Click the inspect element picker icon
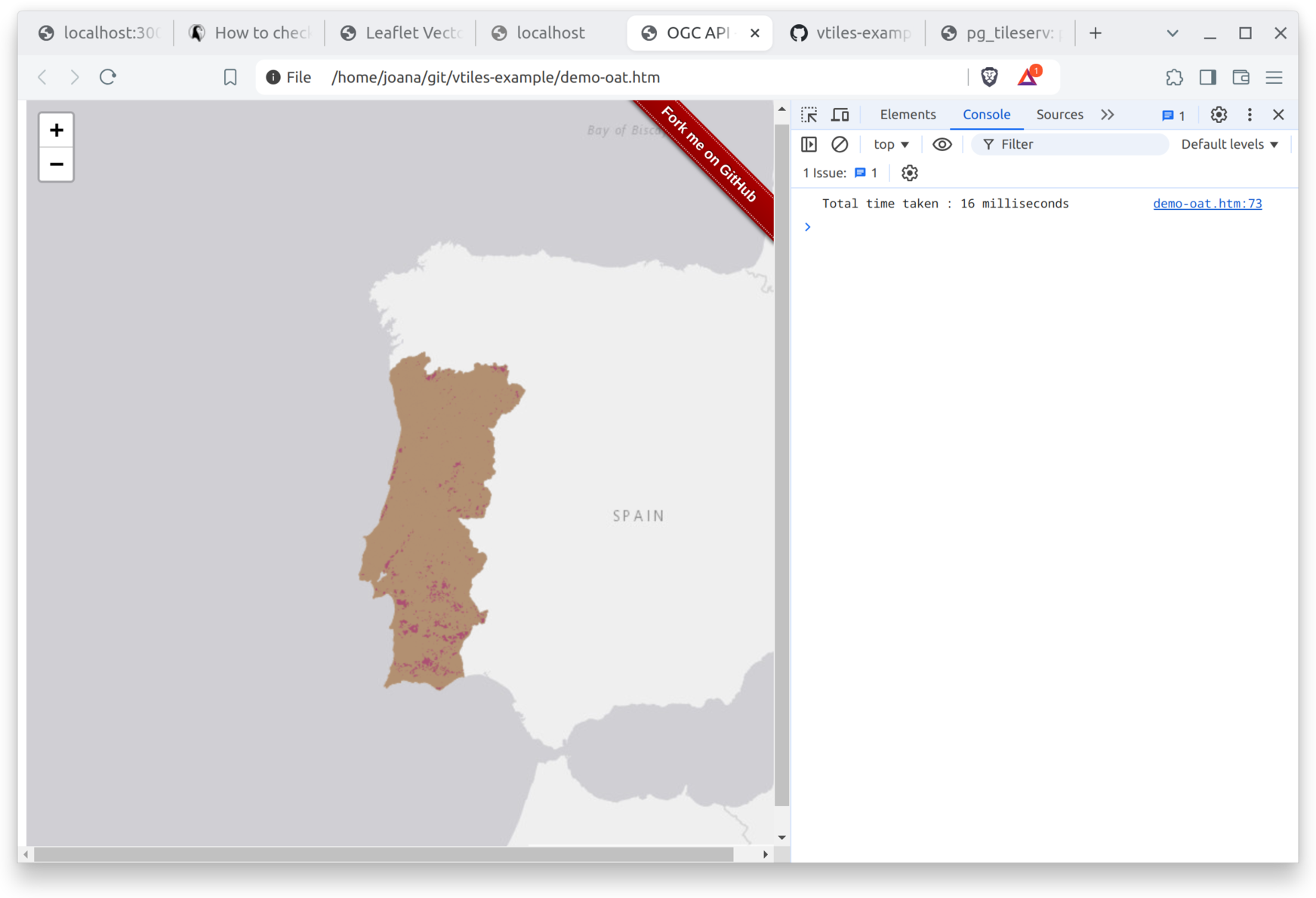1316x898 pixels. tap(809, 115)
